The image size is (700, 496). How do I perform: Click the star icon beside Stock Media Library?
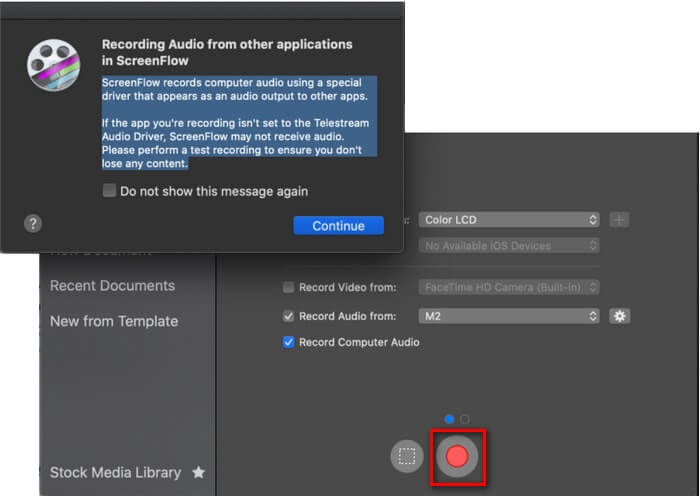(x=198, y=472)
